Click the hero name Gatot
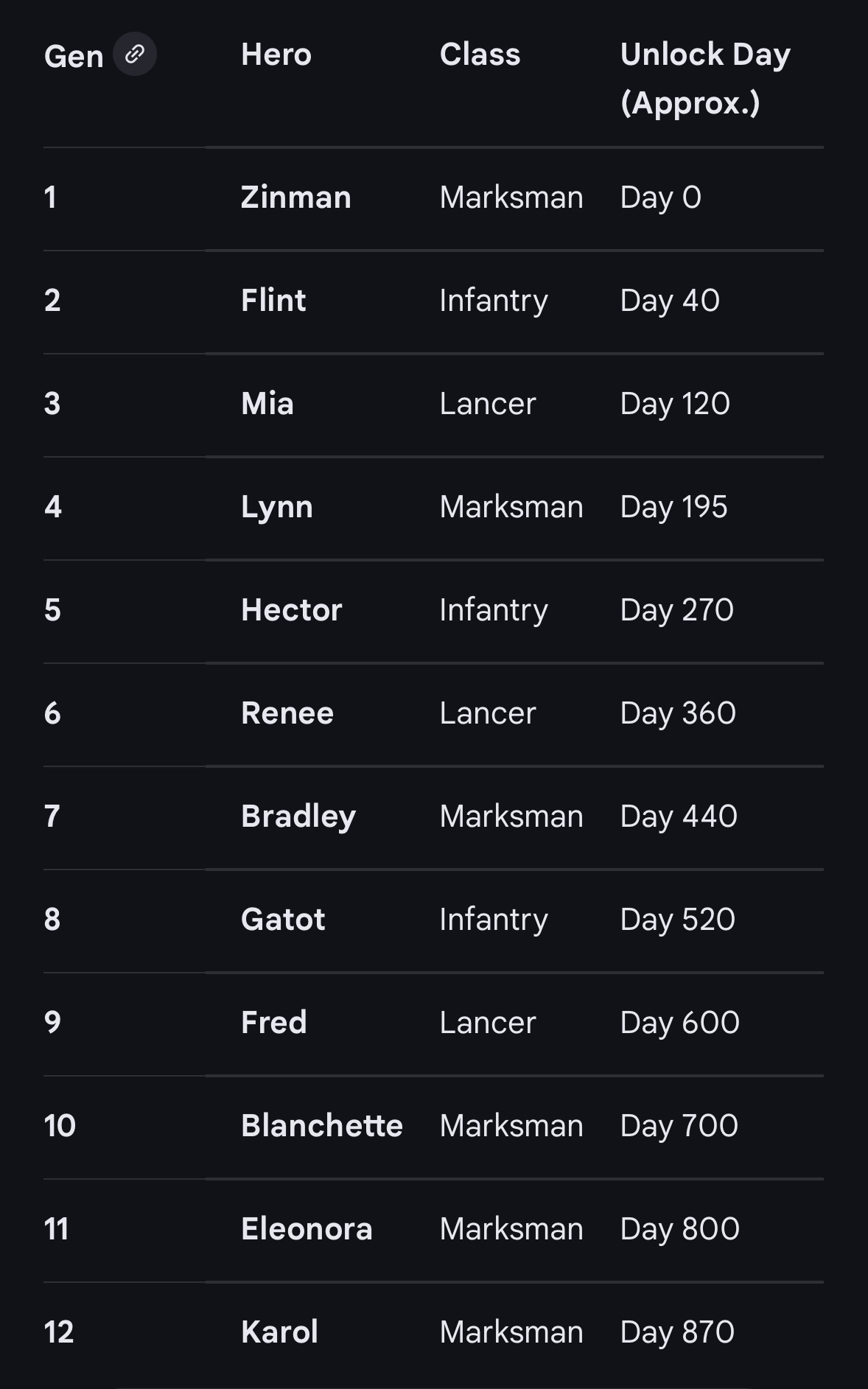The width and height of the screenshot is (868, 1389). tap(283, 920)
